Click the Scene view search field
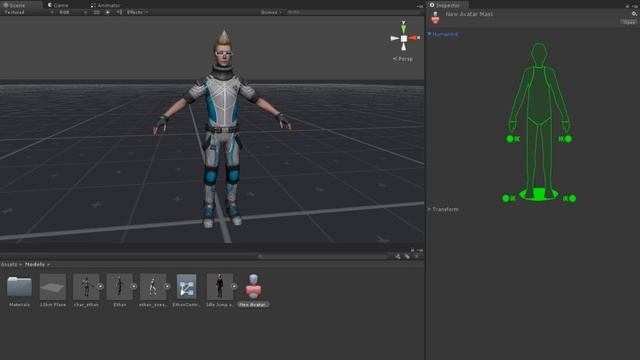The width and height of the screenshot is (640, 360). pyautogui.click(x=353, y=12)
